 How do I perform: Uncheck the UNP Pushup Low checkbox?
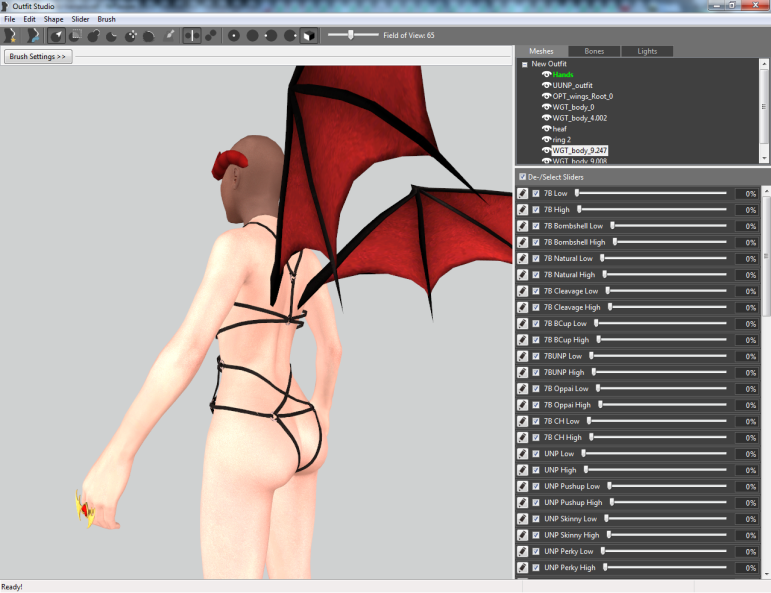pyautogui.click(x=536, y=486)
